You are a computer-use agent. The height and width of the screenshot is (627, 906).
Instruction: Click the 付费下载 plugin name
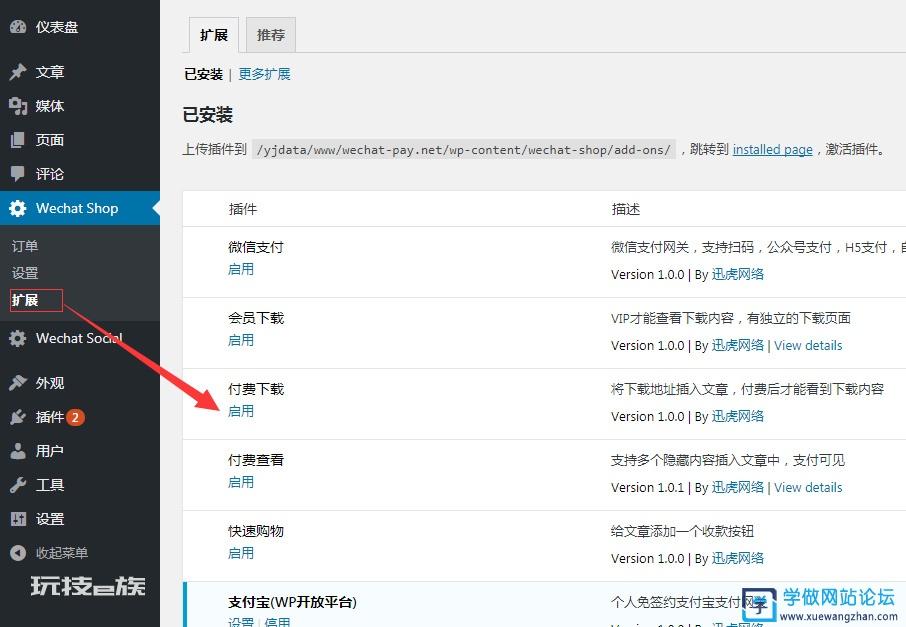[x=256, y=389]
